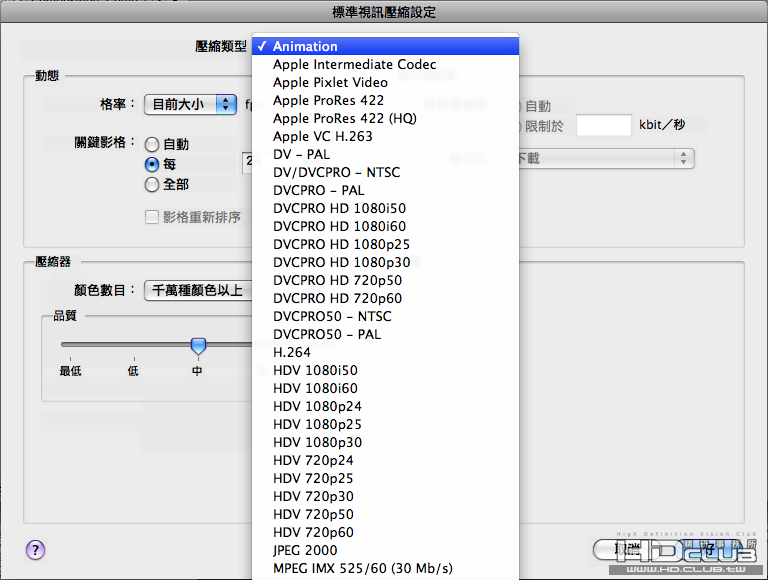The width and height of the screenshot is (768, 580).
Task: Pick DVCPRO HD 1080p30
Action: coord(385,262)
